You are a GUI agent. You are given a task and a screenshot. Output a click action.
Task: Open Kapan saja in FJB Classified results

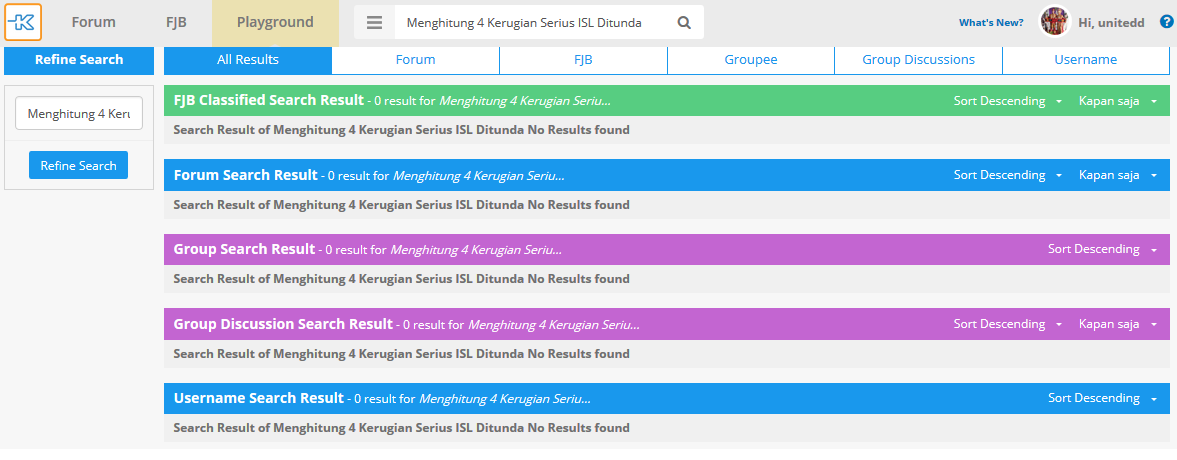[x=1118, y=101]
